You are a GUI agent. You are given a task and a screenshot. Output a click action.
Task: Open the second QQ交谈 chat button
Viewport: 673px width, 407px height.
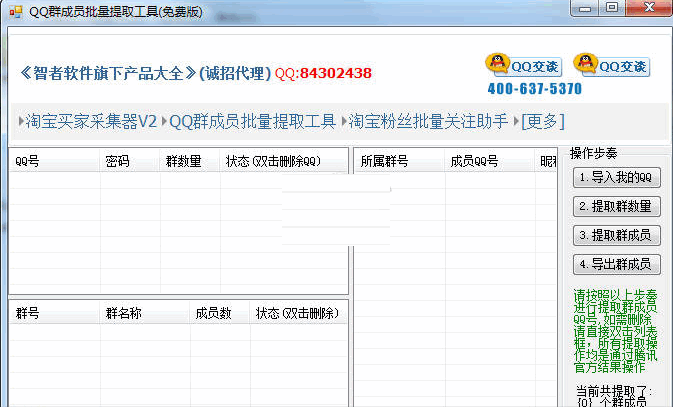click(x=612, y=65)
